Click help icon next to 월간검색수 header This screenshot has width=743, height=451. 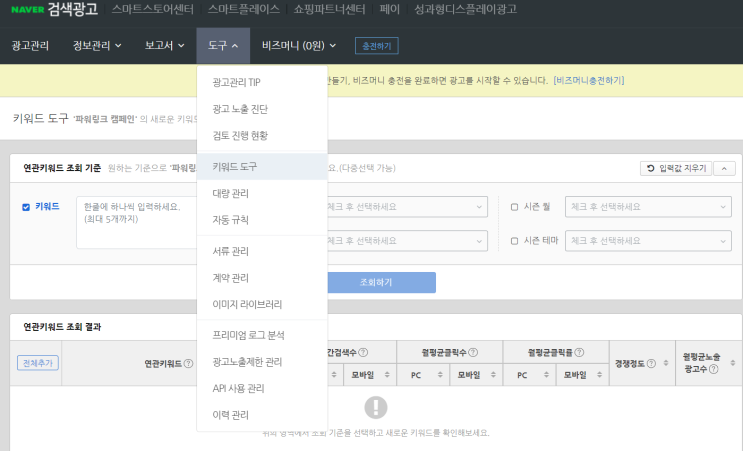[x=363, y=352]
